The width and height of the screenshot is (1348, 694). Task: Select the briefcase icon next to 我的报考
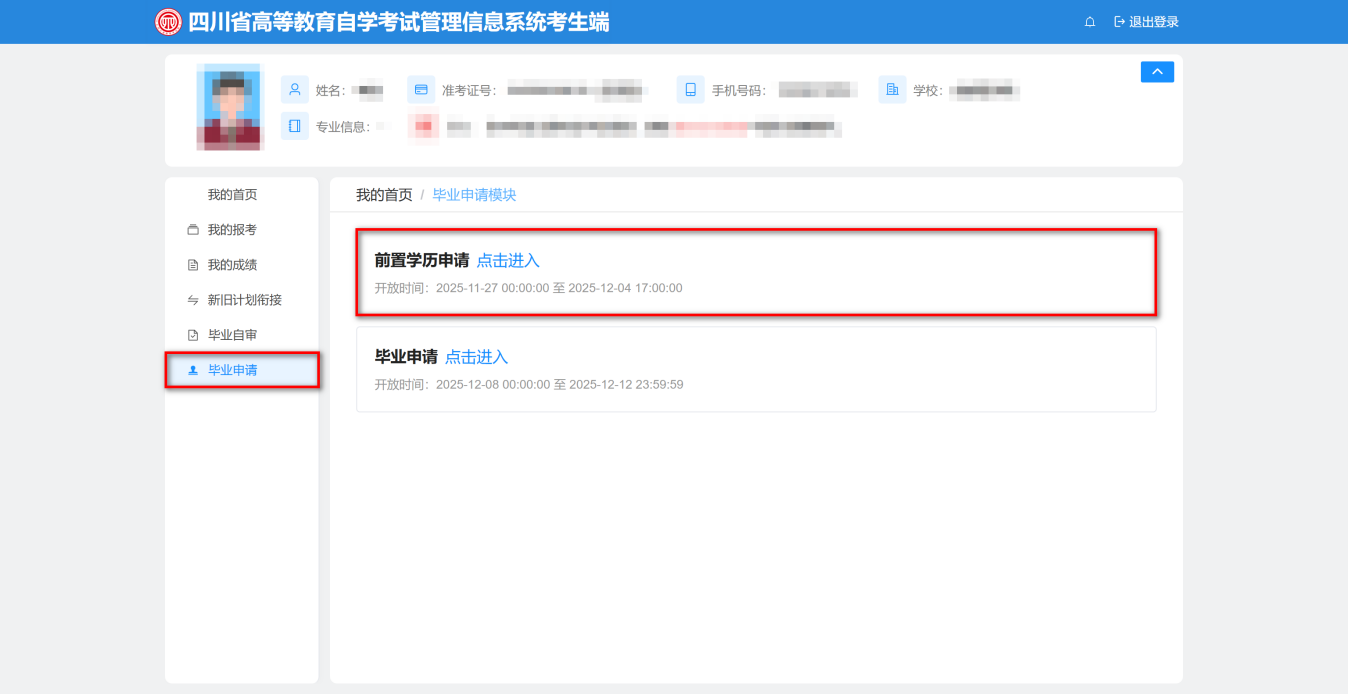pyautogui.click(x=192, y=229)
